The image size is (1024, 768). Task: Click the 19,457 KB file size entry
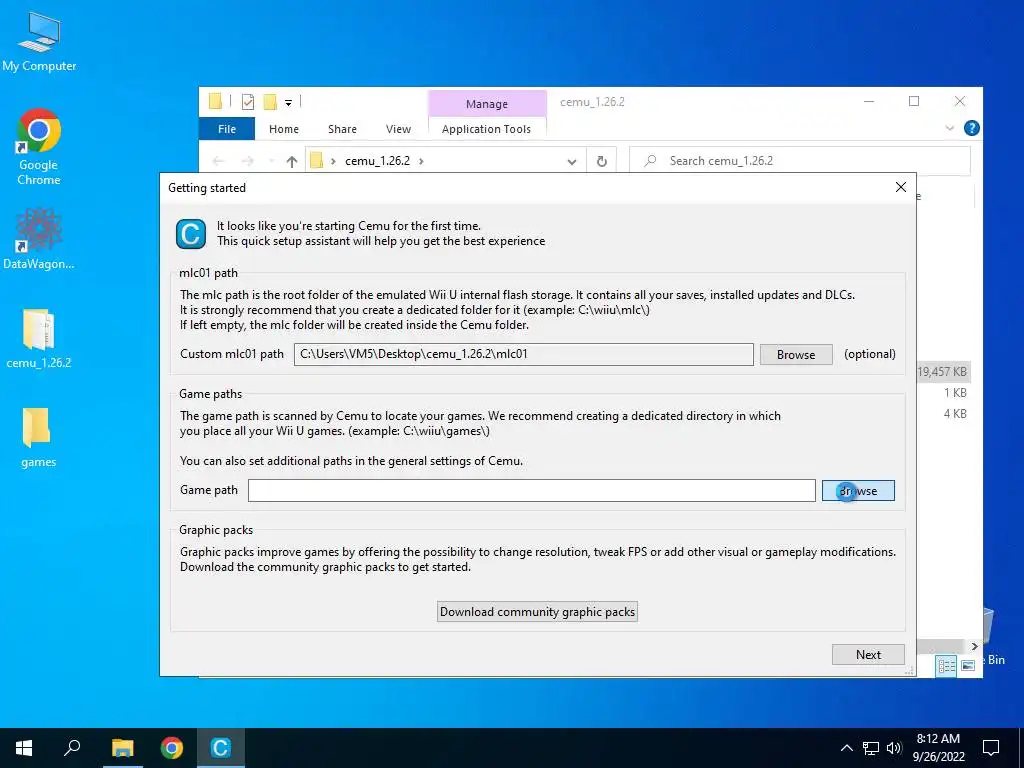pos(942,372)
